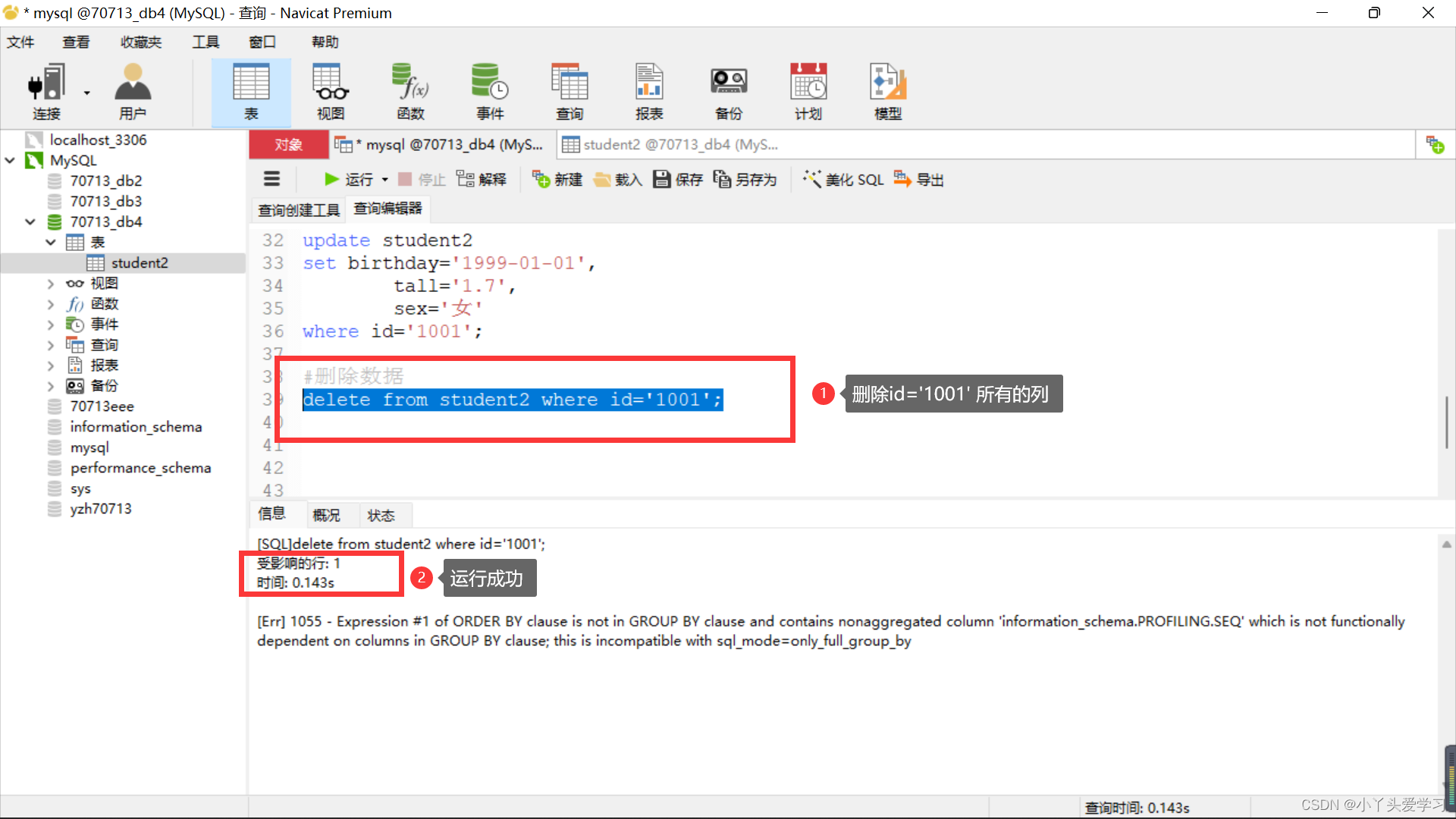Select the yzh70713 database
The image size is (1456, 819).
pos(100,509)
